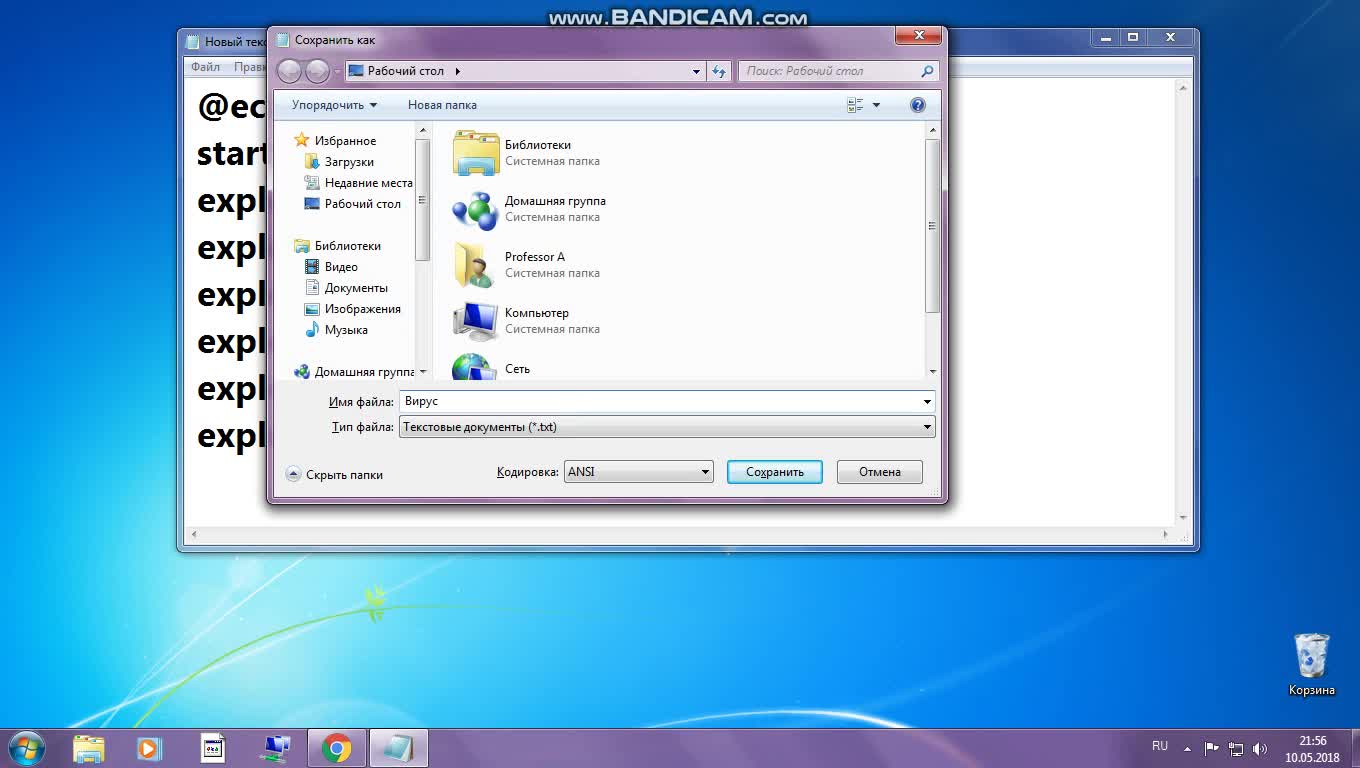Click the RU language indicator
The height and width of the screenshot is (768, 1360).
[1160, 746]
